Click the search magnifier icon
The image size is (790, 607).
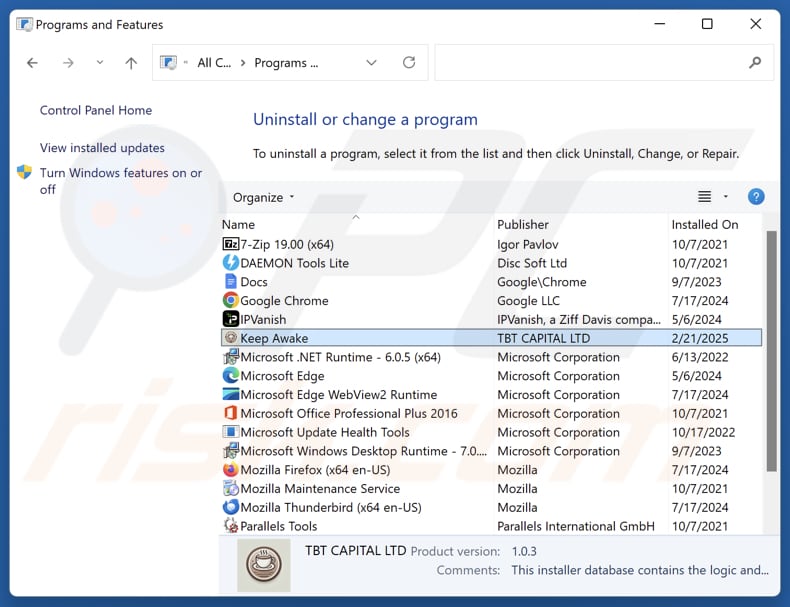tap(754, 62)
